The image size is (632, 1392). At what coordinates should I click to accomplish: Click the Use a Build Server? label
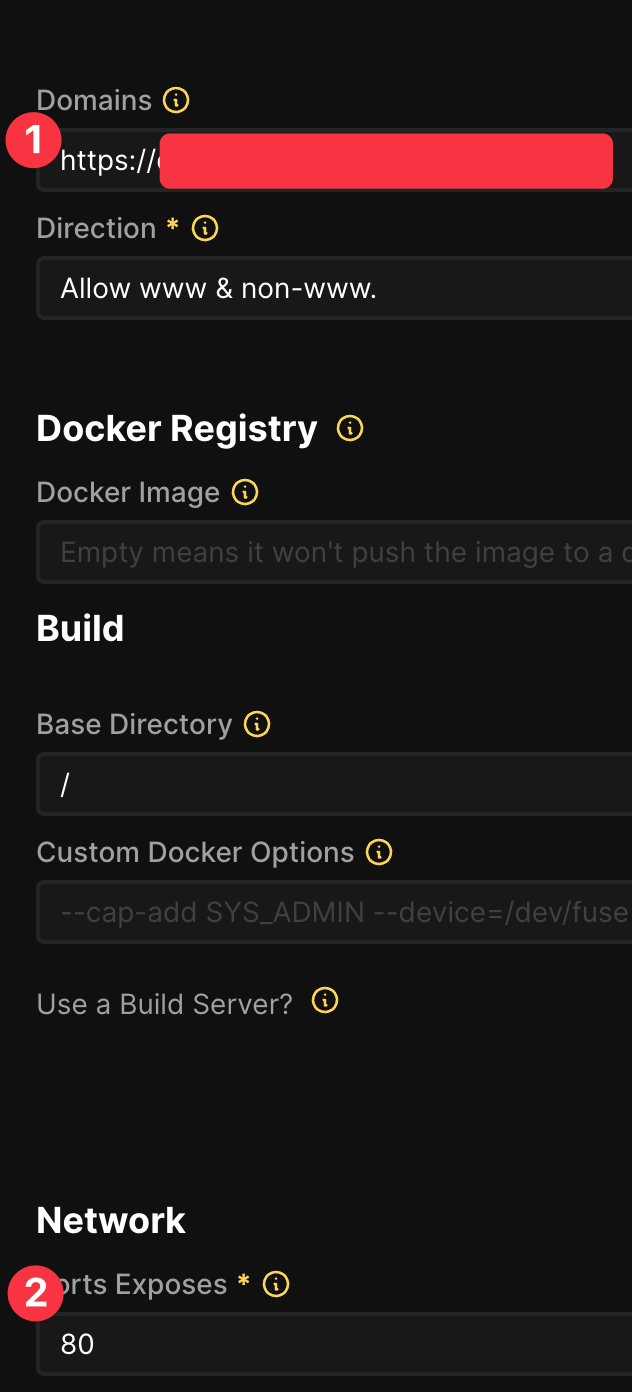tap(165, 1004)
